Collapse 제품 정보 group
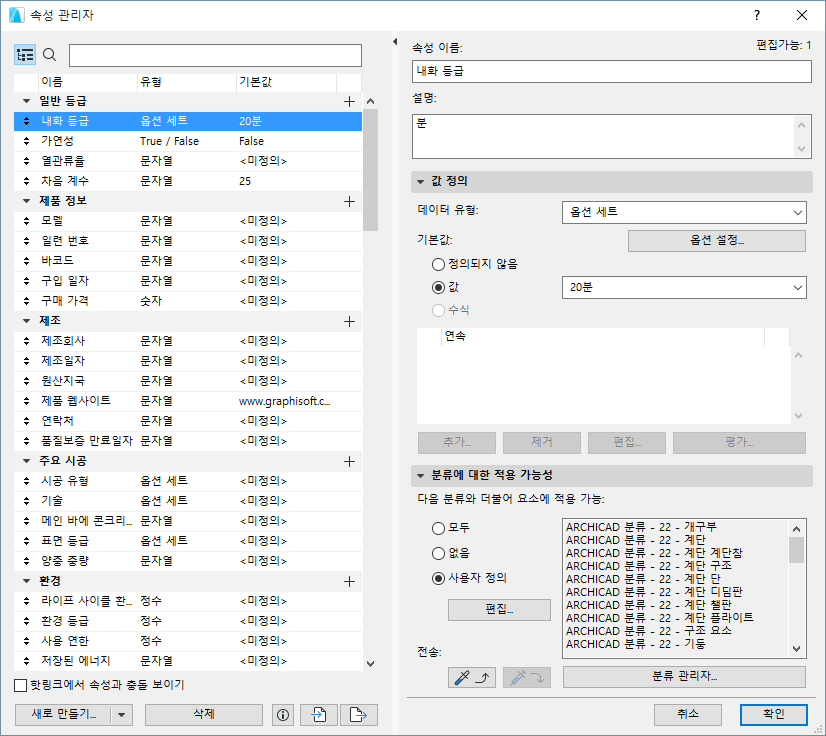826x736 pixels. click(26, 201)
